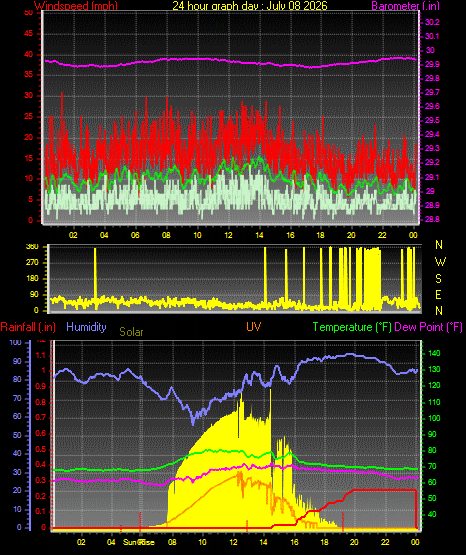Click '30.1' on the barometer axis

coord(432,36)
